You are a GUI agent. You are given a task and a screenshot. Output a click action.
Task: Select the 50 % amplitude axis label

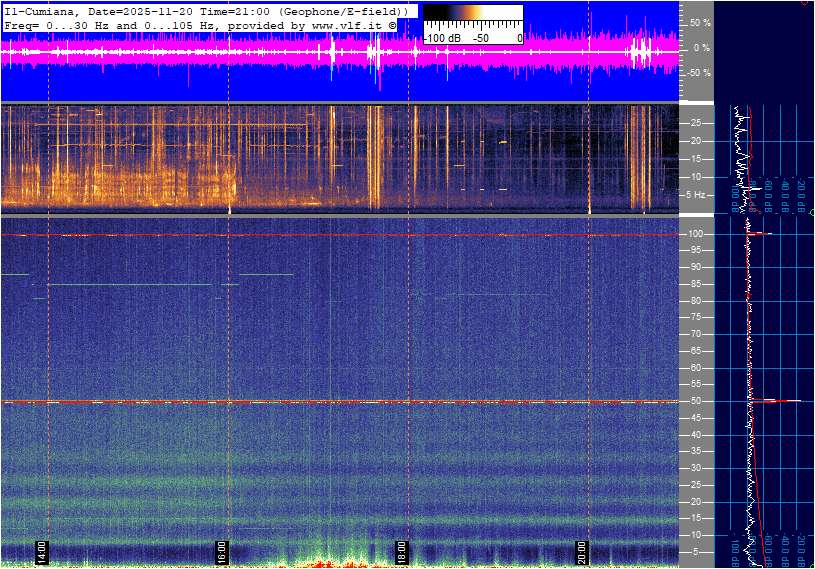click(699, 22)
